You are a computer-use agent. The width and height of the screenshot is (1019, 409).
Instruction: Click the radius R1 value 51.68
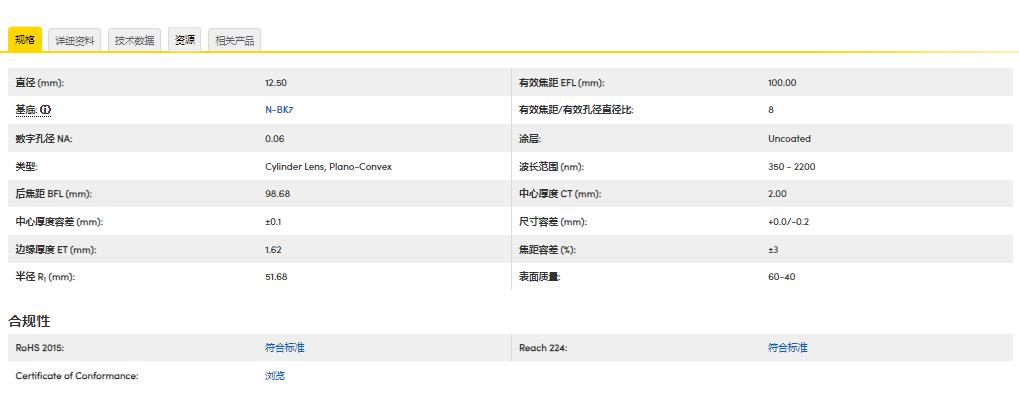[x=276, y=277]
